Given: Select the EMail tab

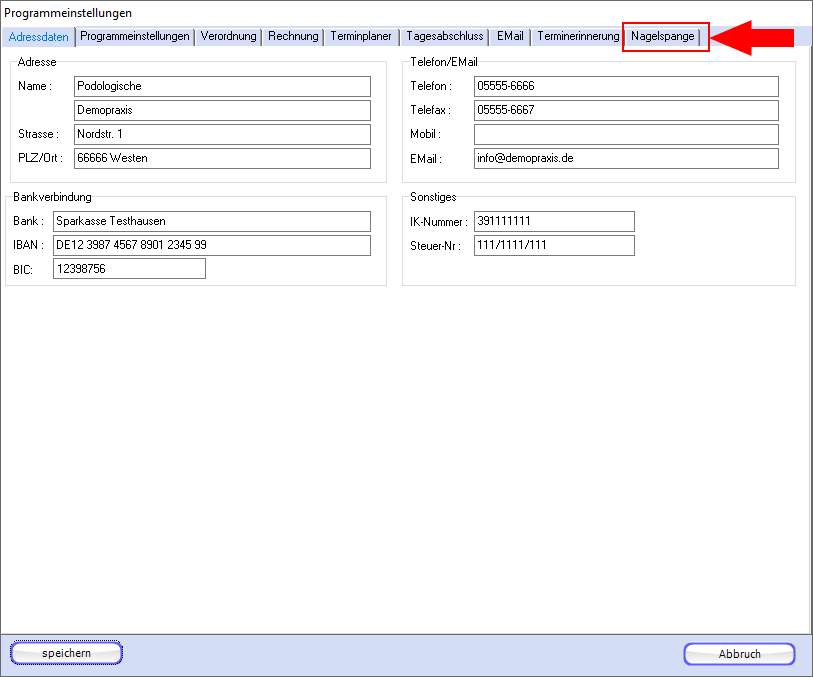Looking at the screenshot, I should click(x=510, y=36).
